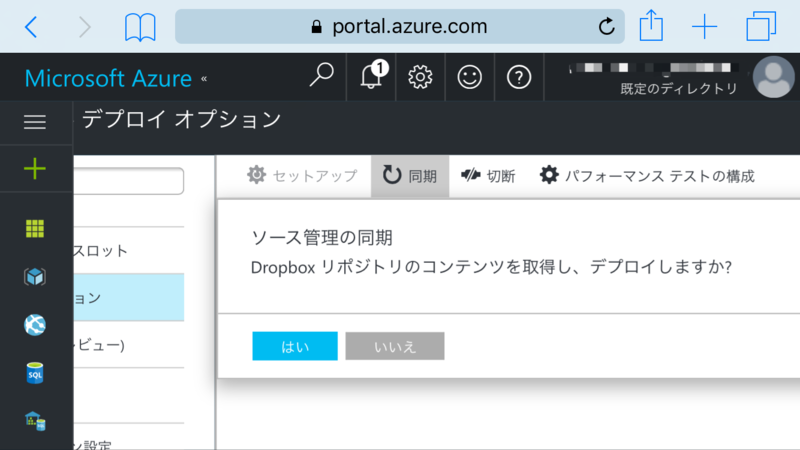
Task: Click the green plus New icon
Action: click(x=35, y=169)
